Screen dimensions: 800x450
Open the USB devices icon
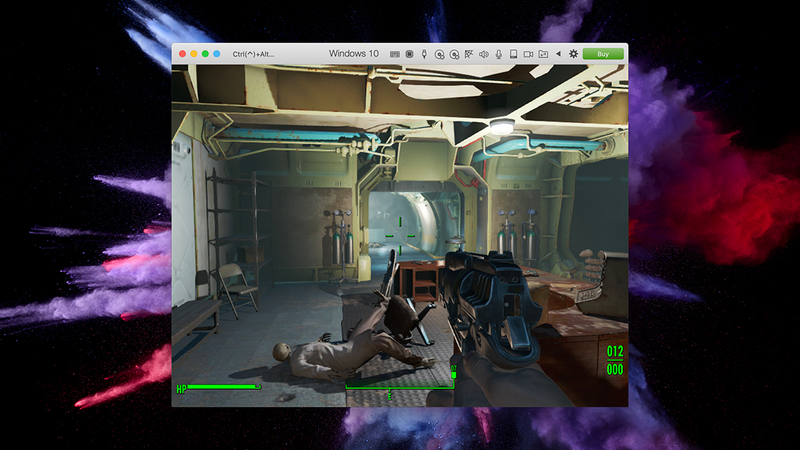point(424,54)
